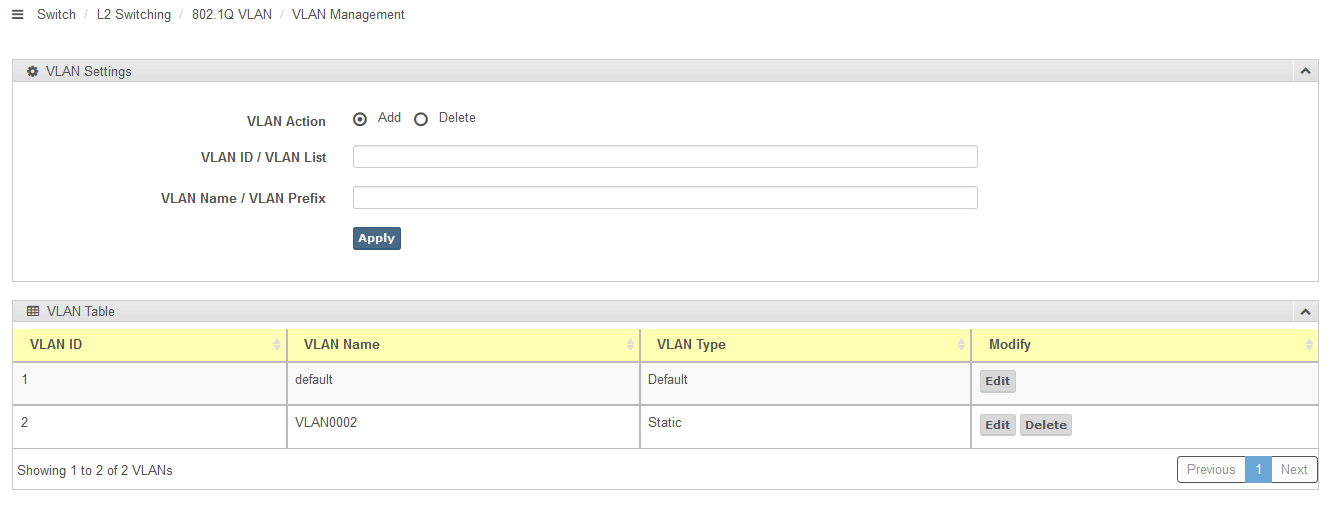The height and width of the screenshot is (505, 1332).
Task: Click the VLAN Table grid icon
Action: tap(33, 311)
